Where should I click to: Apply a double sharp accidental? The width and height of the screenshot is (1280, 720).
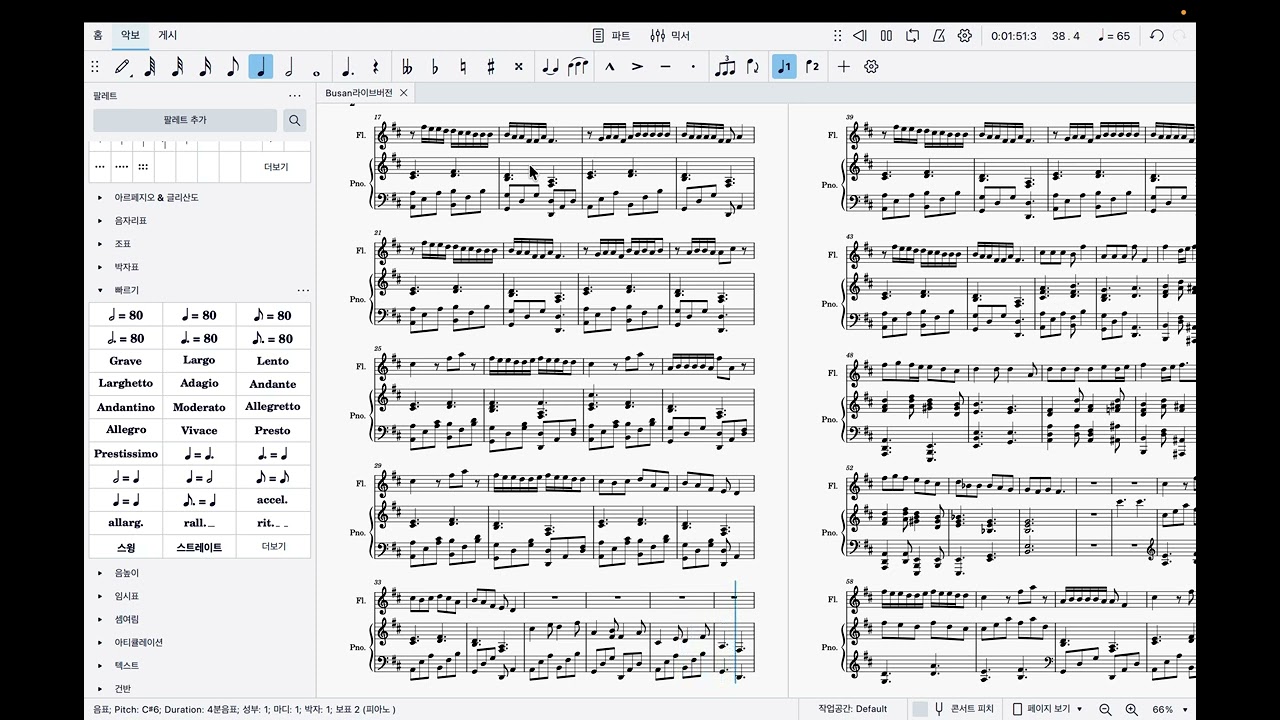point(518,67)
